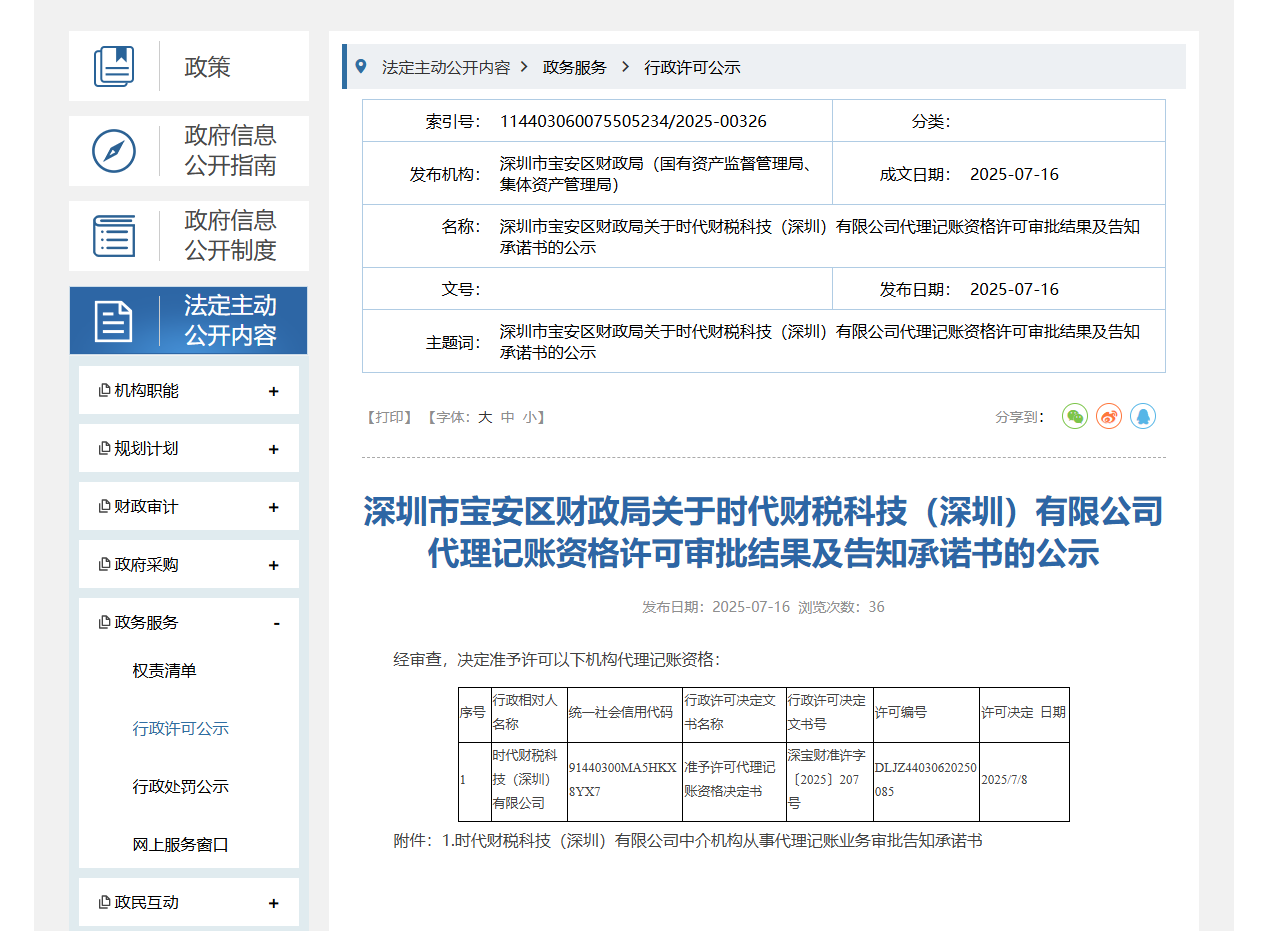Share the article via the Weibo icon

(x=1108, y=416)
